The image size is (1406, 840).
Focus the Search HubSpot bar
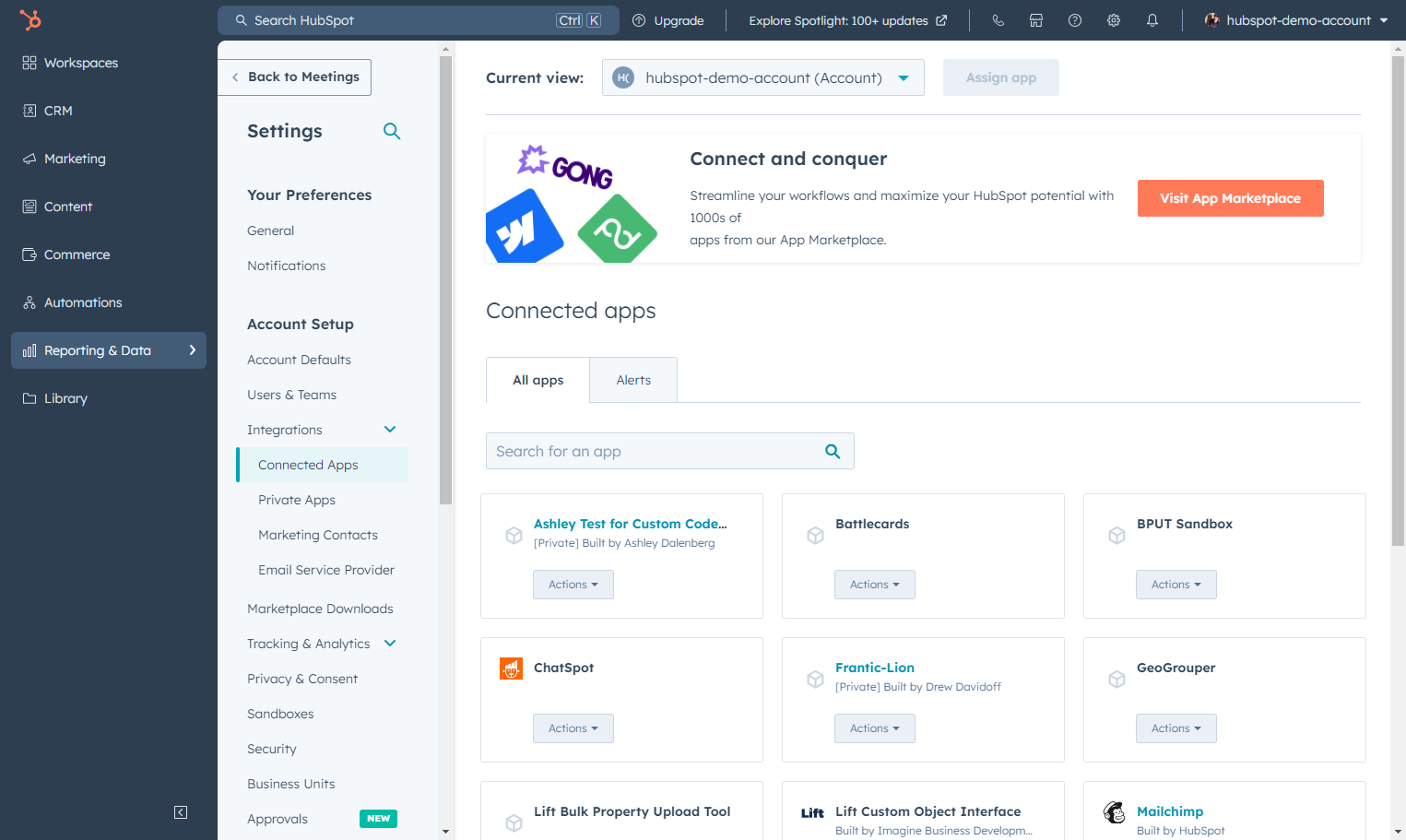[x=419, y=20]
